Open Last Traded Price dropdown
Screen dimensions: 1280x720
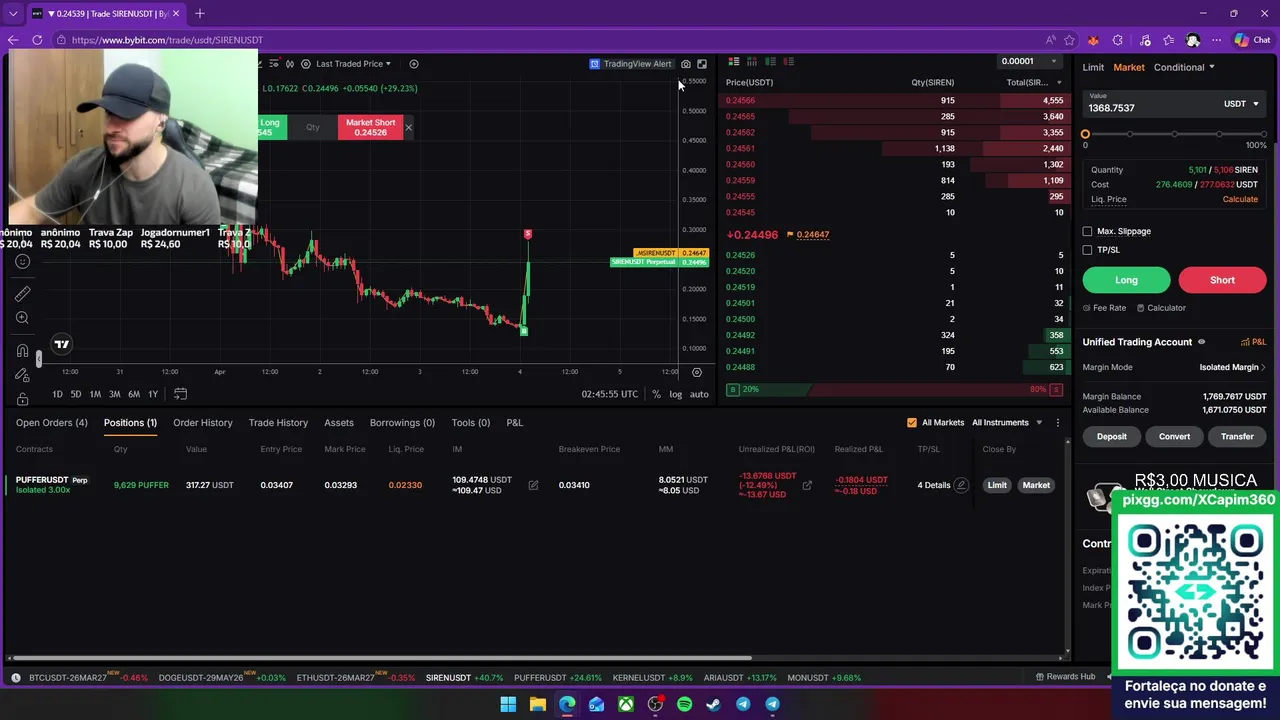pos(353,64)
